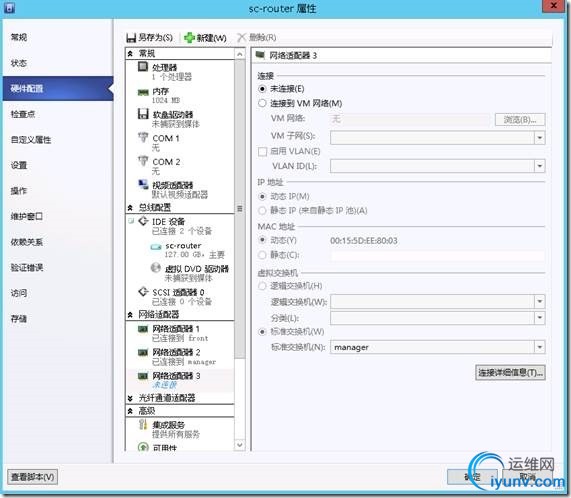The width and height of the screenshot is (571, 498).
Task: Open the Custom Properties (自定义属性) tab
Action: 58,140
